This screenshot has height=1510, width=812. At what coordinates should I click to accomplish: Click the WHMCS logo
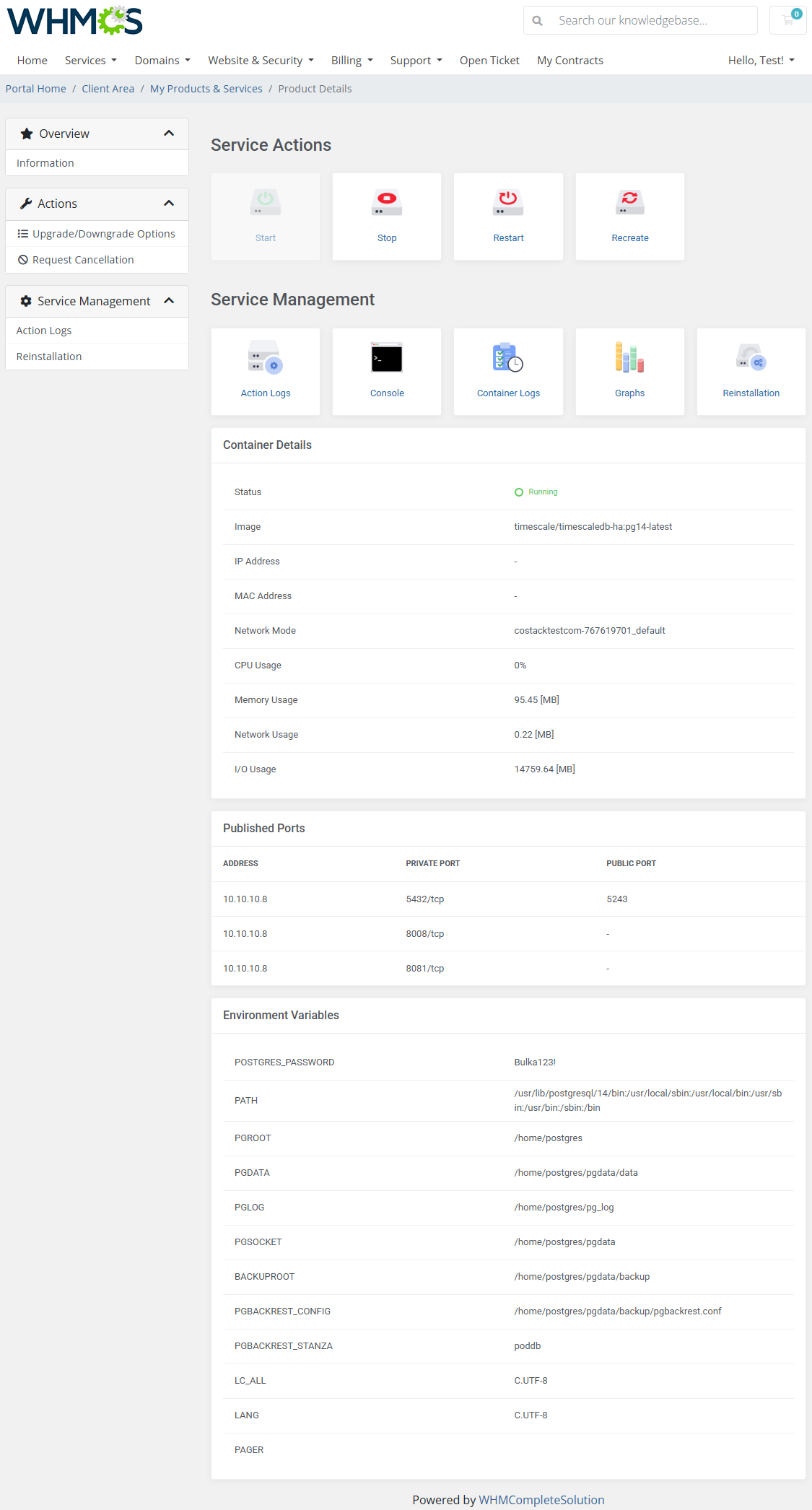pos(75,21)
